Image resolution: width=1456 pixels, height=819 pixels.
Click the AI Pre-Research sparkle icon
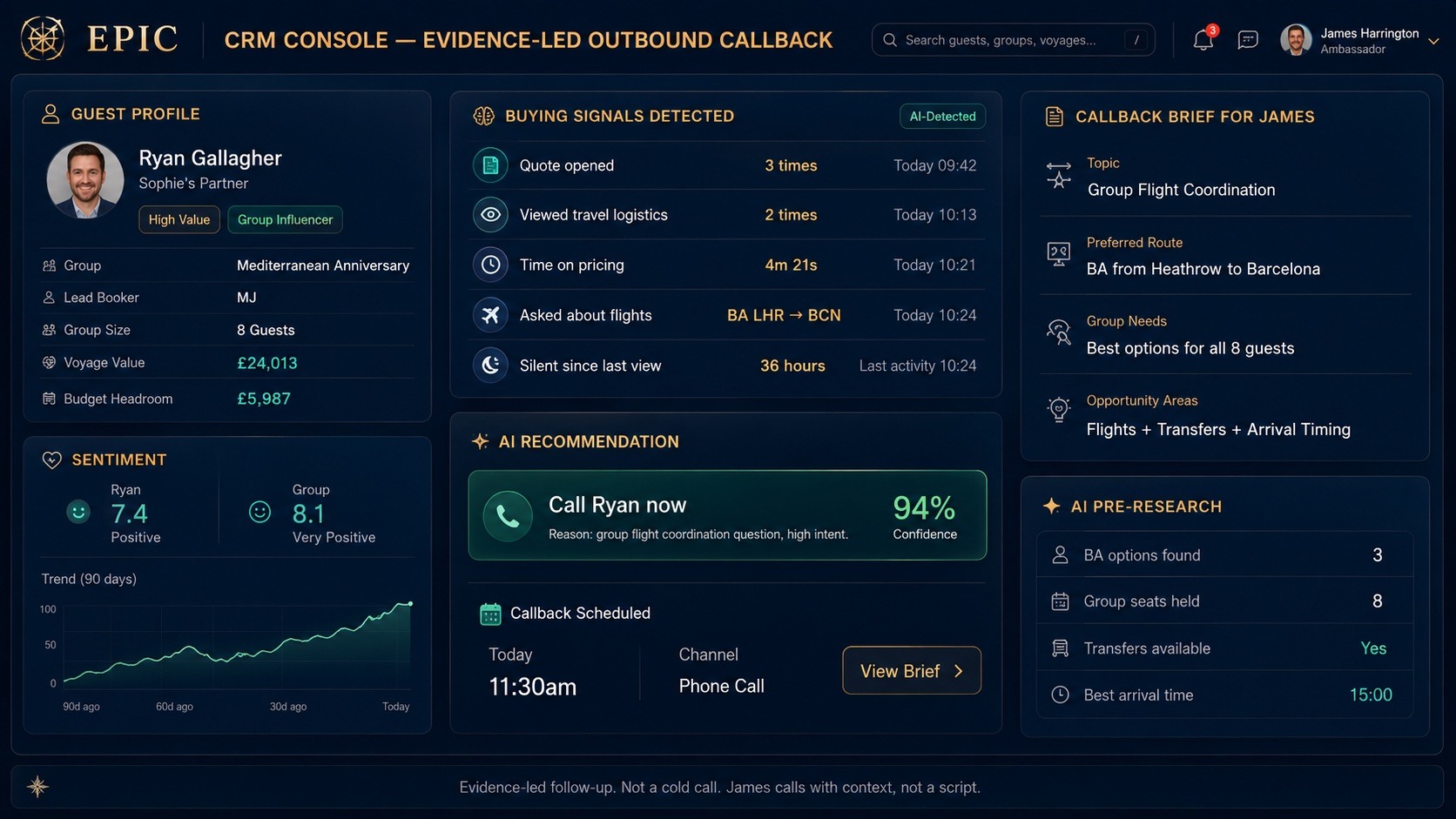coord(1052,506)
